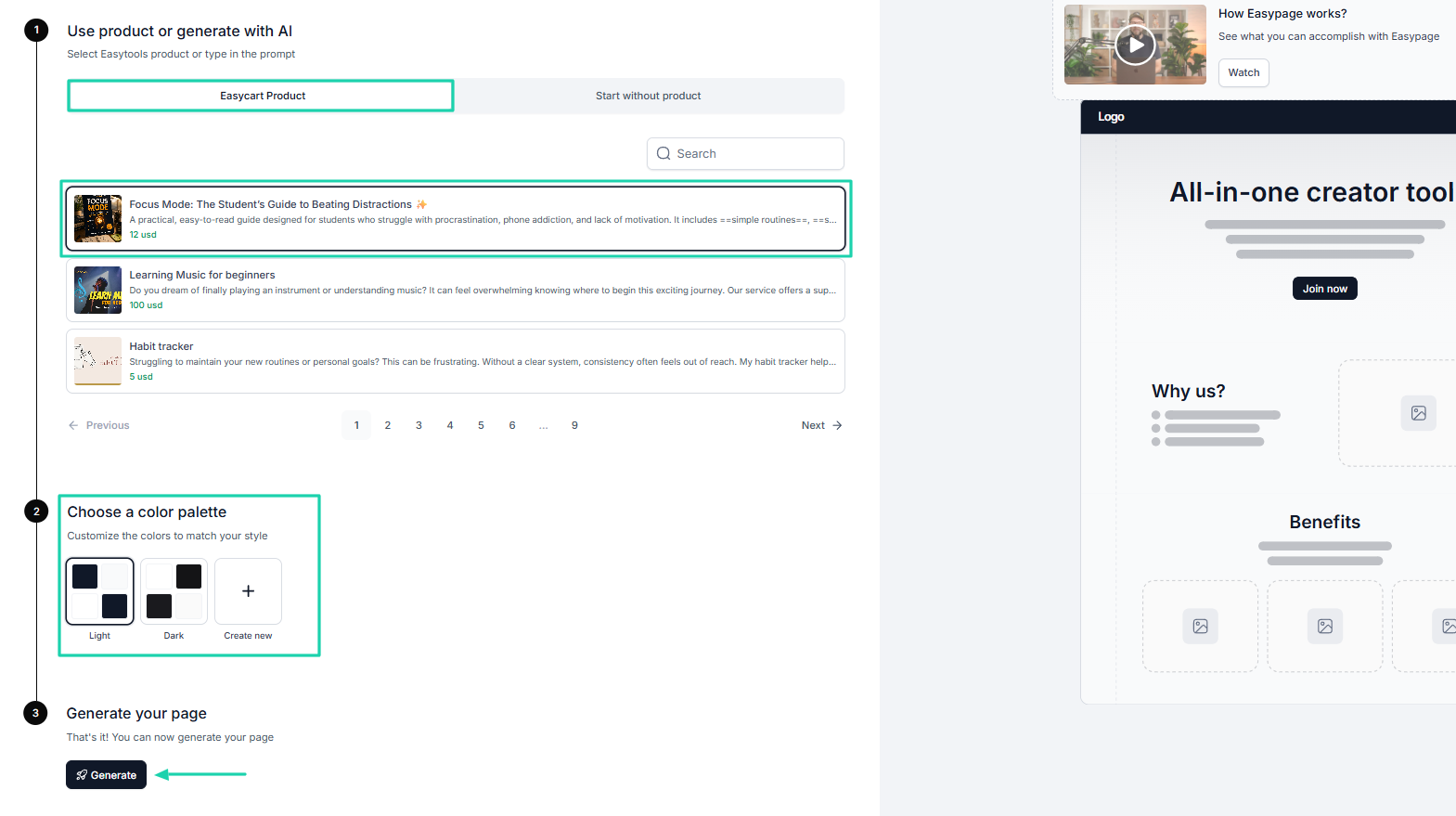Click All-in-one creator tool heading
Viewport: 1456px width, 816px height.
click(x=1312, y=192)
